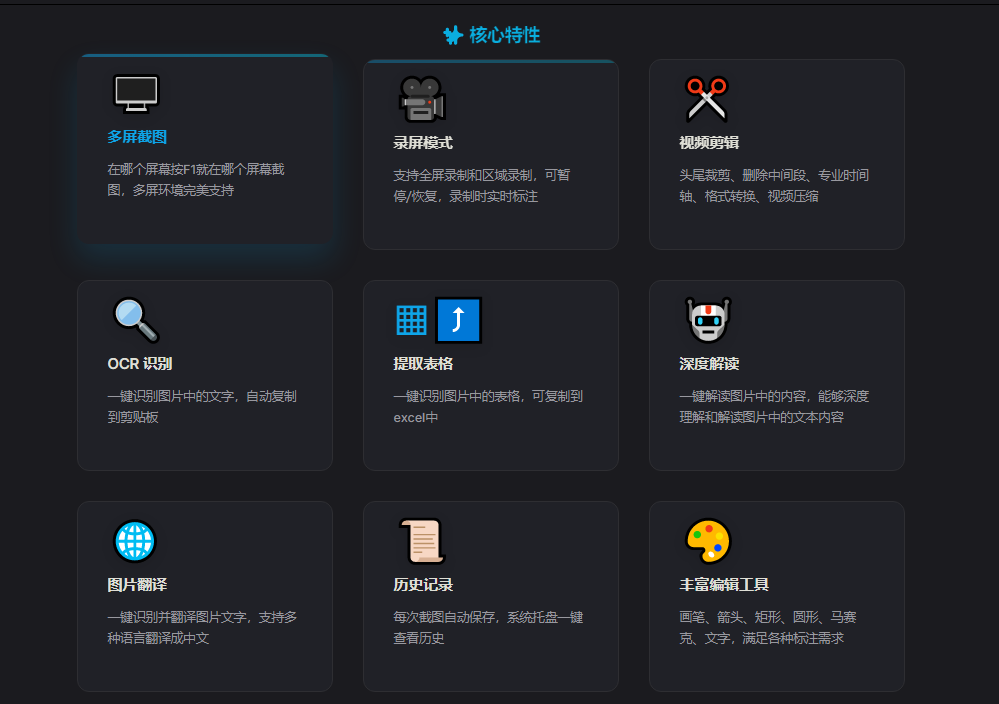Open the 提取表格 feature card

point(490,375)
